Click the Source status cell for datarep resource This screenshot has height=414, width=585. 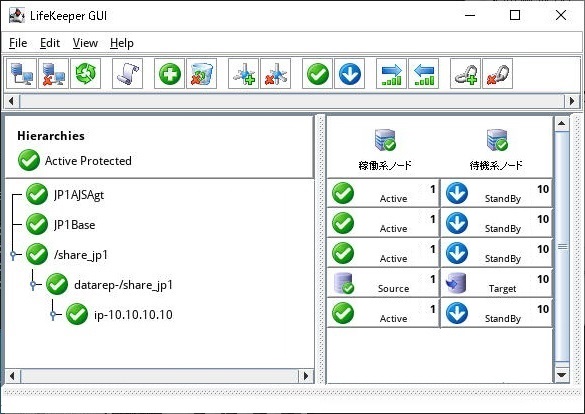point(383,283)
